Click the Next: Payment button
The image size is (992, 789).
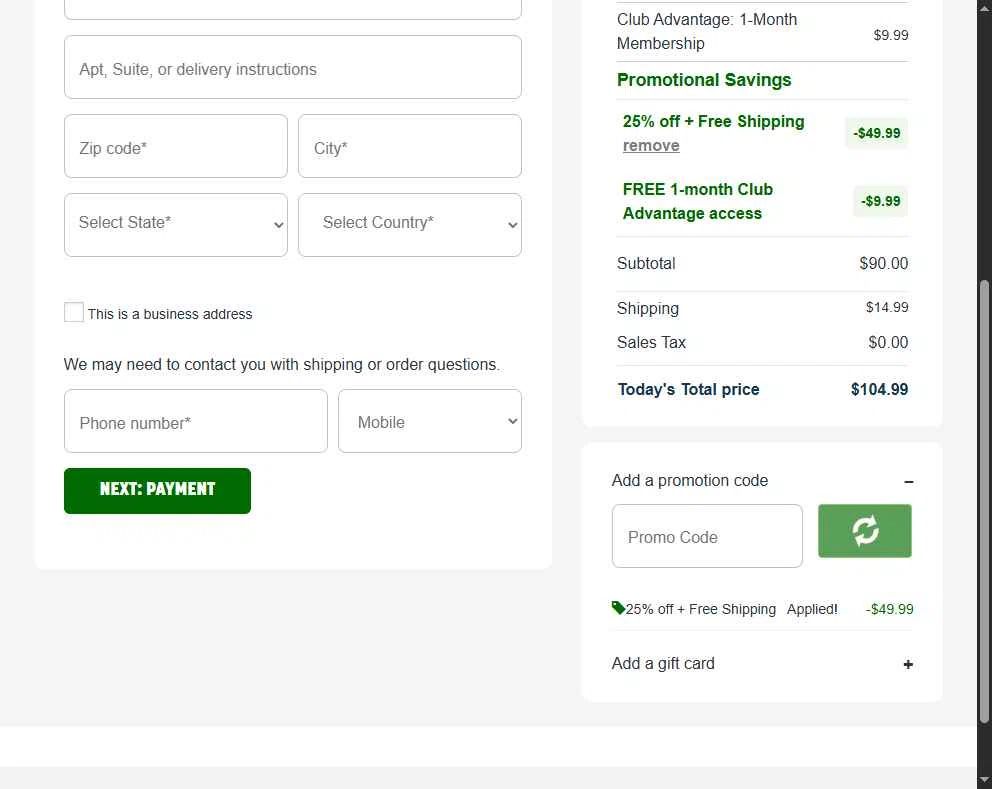click(157, 490)
